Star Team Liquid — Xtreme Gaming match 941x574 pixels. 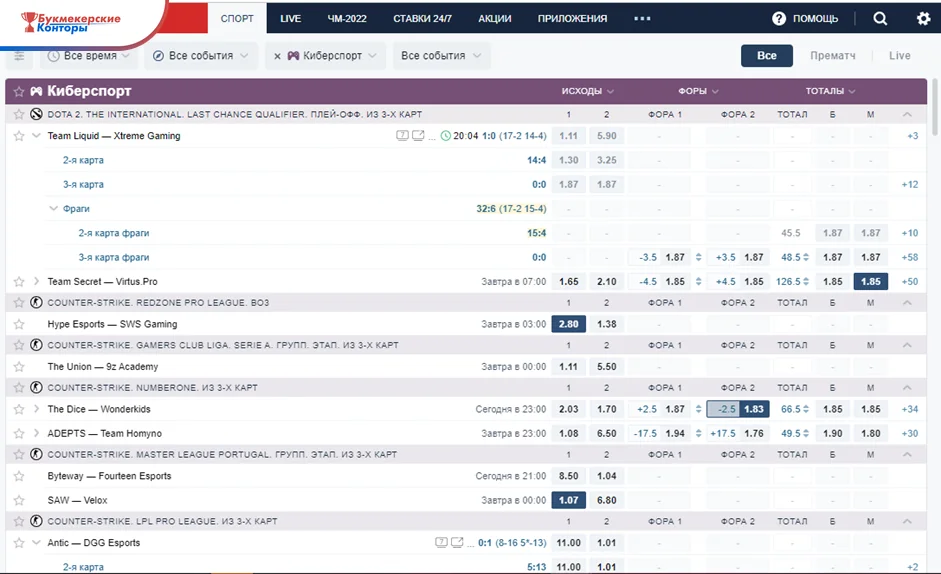19,136
